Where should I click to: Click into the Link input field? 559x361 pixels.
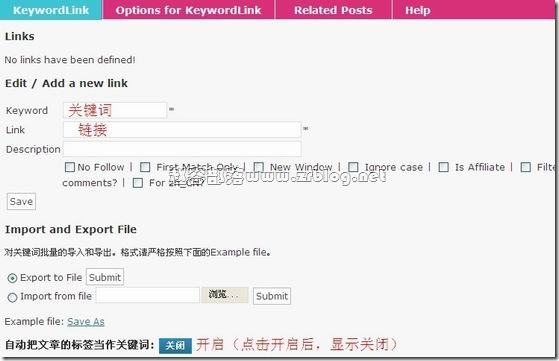182,130
